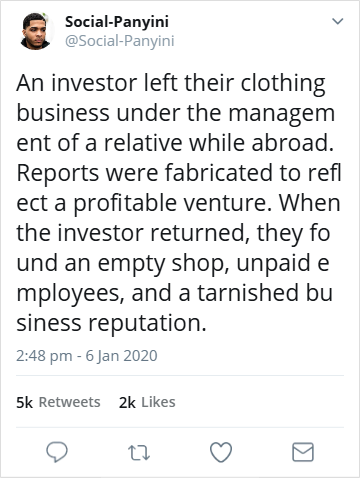Reply to the tweet via speech bubble icon
Image resolution: width=360 pixels, height=478 pixels.
(57, 452)
